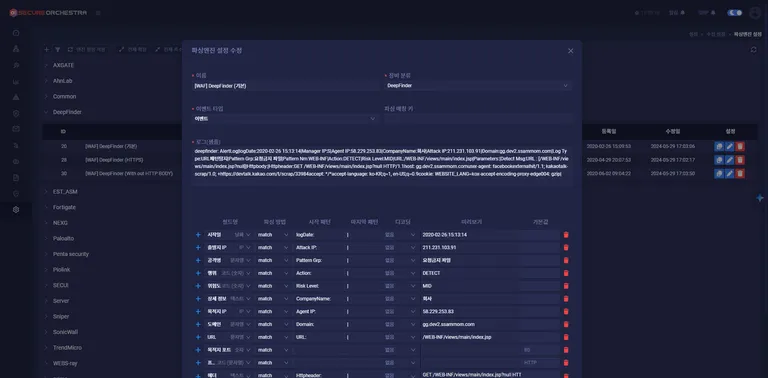This screenshot has width=768, height=378.
Task: Click preview value gg.dev2.ssammom.com
Action: click(448, 324)
